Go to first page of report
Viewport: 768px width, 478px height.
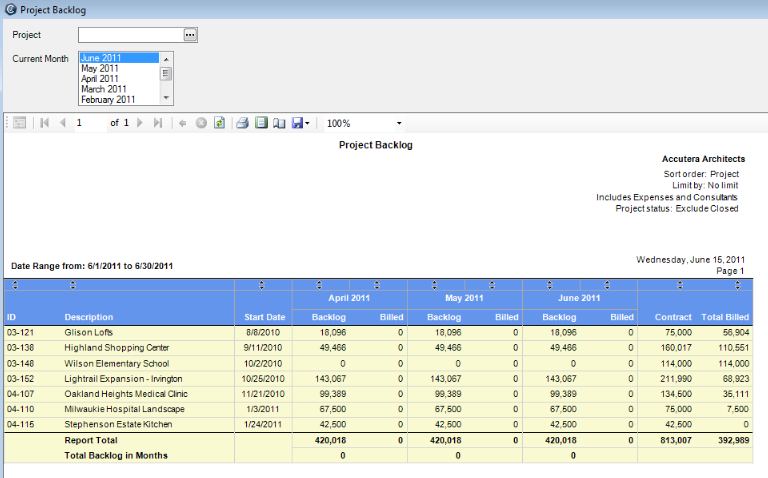[44, 123]
